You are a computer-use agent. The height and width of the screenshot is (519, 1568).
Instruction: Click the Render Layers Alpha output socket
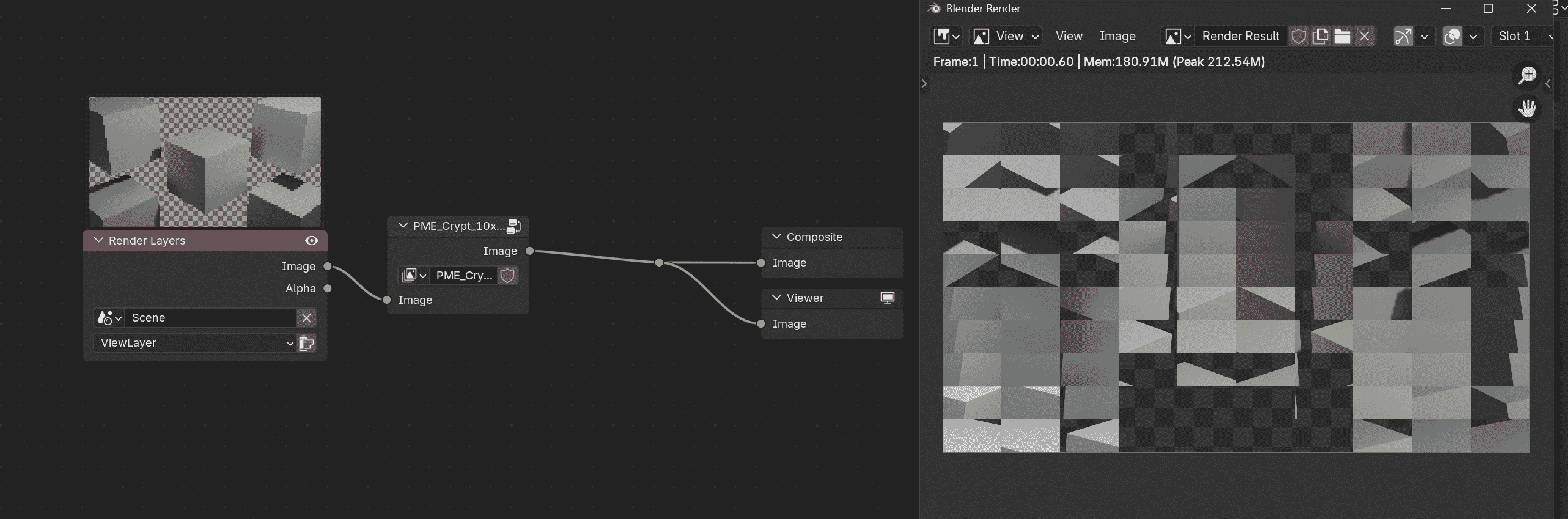pyautogui.click(x=328, y=288)
